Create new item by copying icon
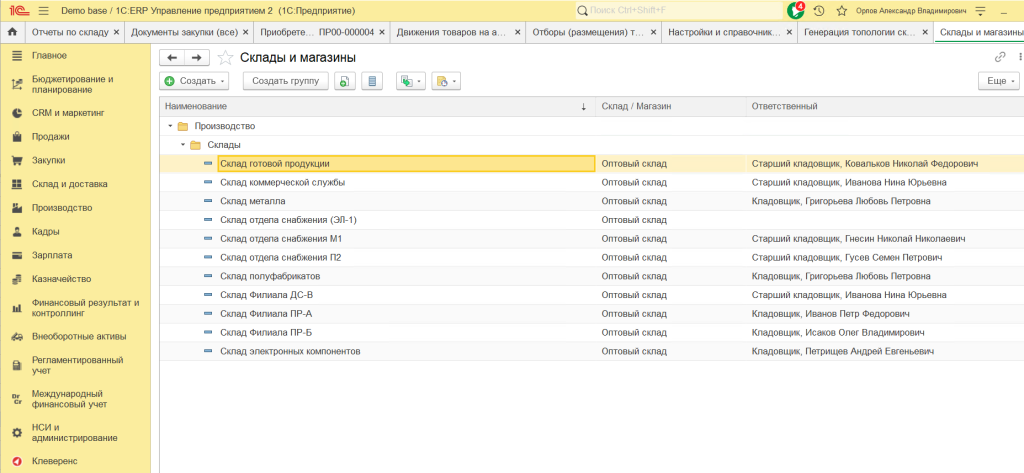Screen dimensions: 1024x473 (345, 81)
